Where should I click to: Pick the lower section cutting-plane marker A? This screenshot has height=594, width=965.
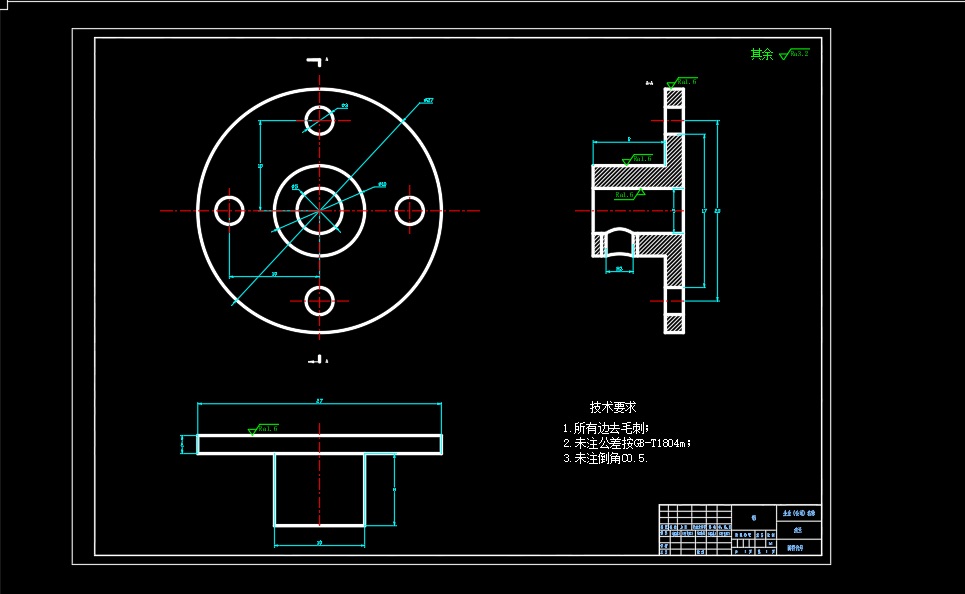pos(318,360)
